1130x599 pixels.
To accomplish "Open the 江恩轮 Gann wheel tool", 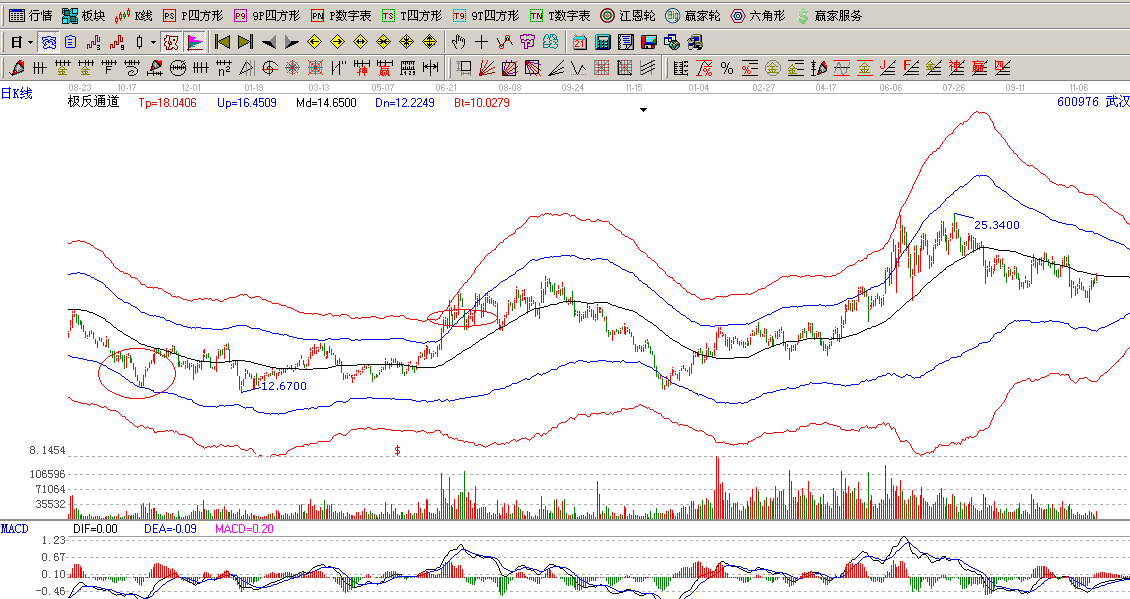I will 628,16.
